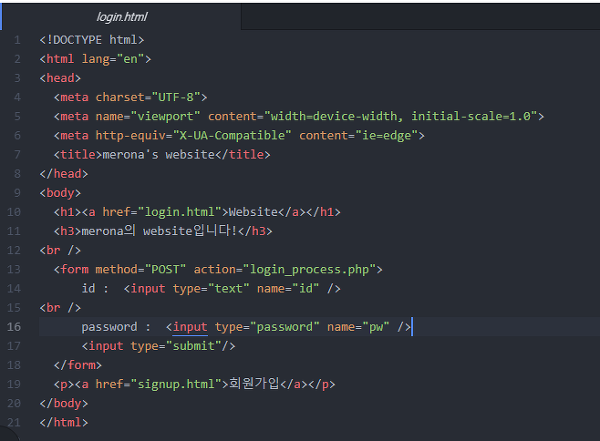
Task: Click the charset "UTF-8" value
Action: click(176, 97)
